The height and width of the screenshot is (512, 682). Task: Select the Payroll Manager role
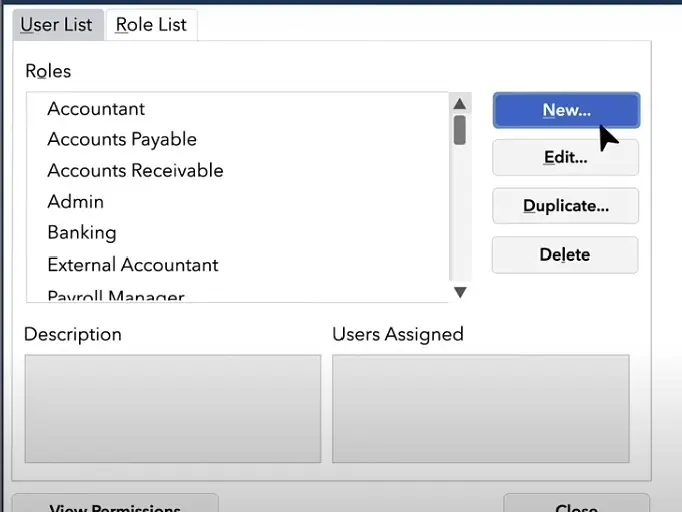pyautogui.click(x=116, y=295)
